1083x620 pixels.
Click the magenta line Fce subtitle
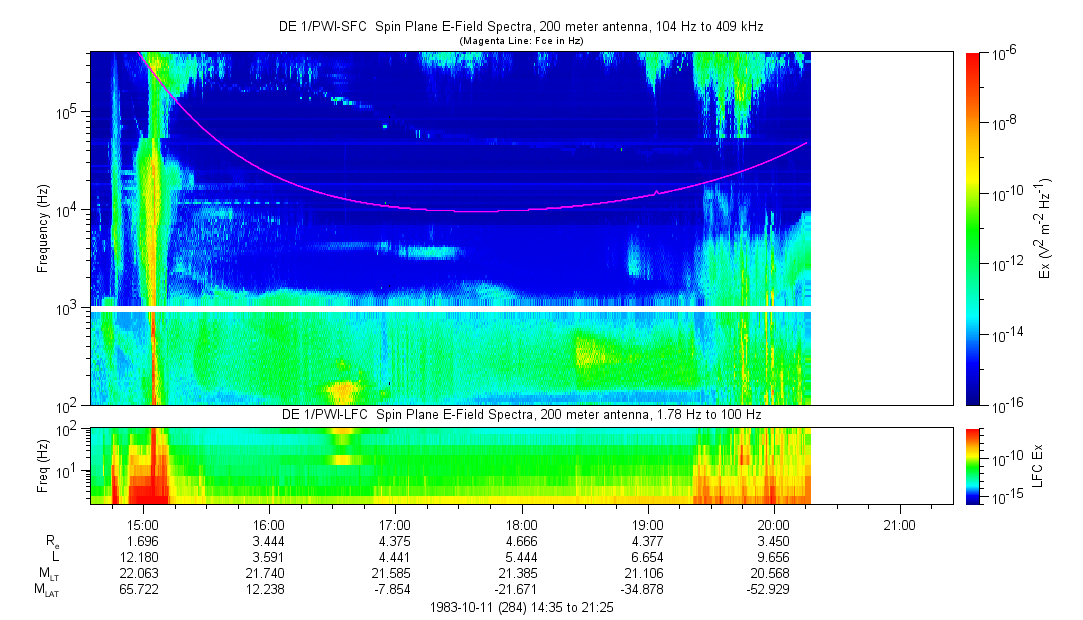[520, 40]
